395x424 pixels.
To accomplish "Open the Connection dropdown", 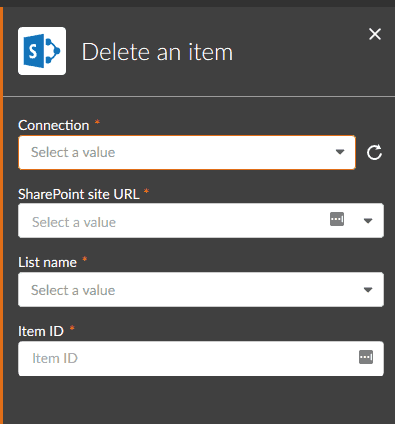I will click(187, 152).
